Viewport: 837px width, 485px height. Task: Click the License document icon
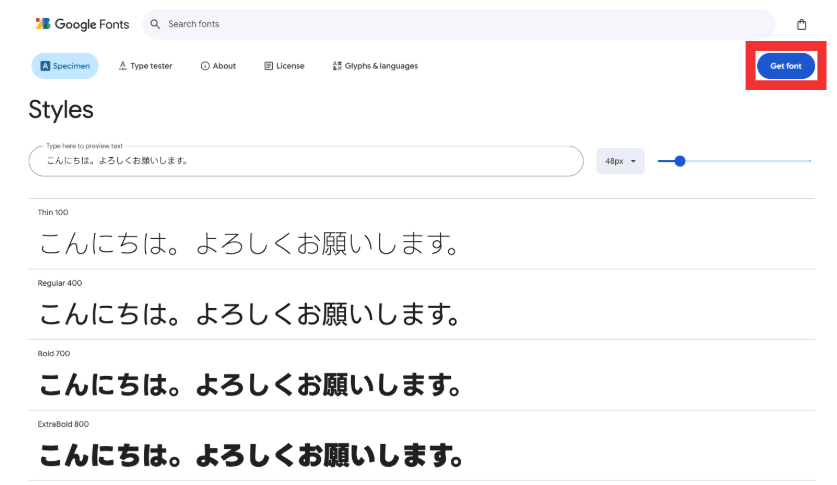point(268,66)
